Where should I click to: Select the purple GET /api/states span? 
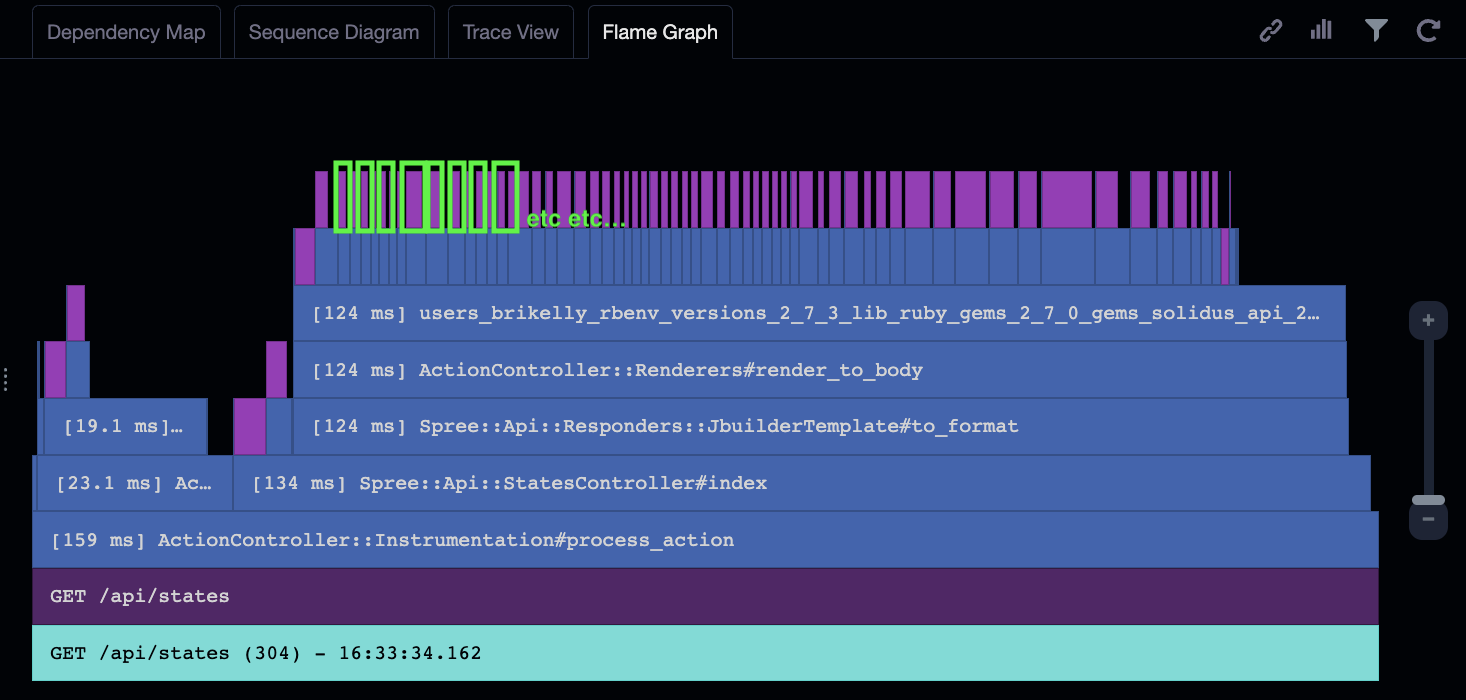coord(700,595)
